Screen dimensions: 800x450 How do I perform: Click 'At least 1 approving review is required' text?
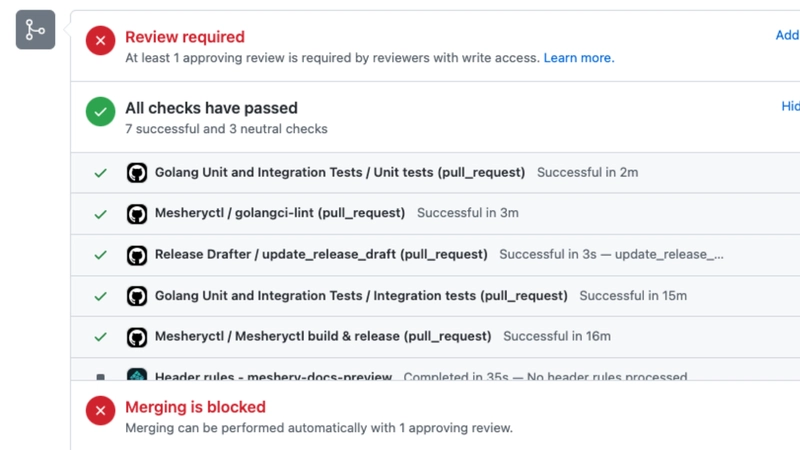(332, 58)
